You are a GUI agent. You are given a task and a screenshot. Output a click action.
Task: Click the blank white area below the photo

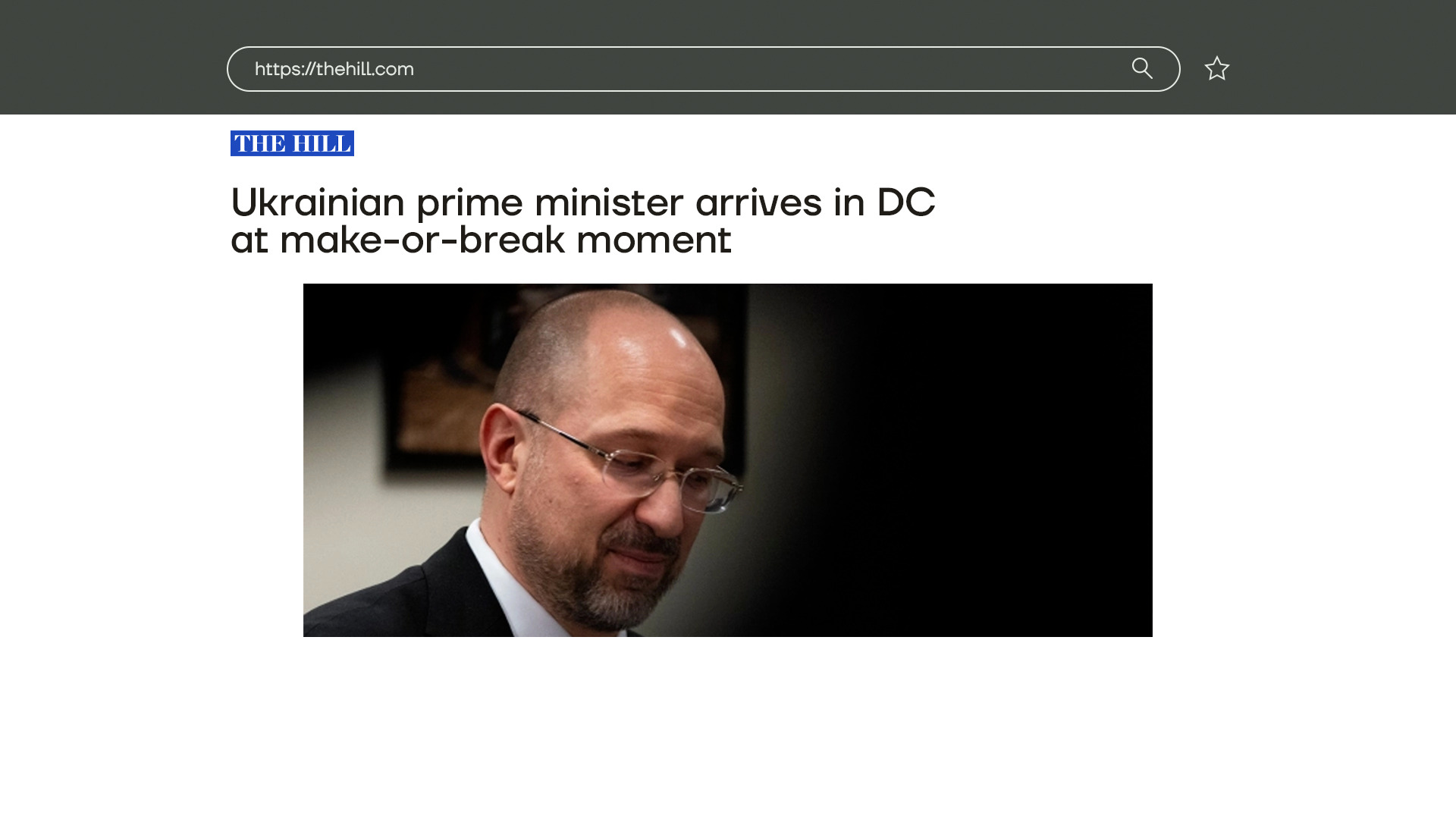click(x=728, y=728)
